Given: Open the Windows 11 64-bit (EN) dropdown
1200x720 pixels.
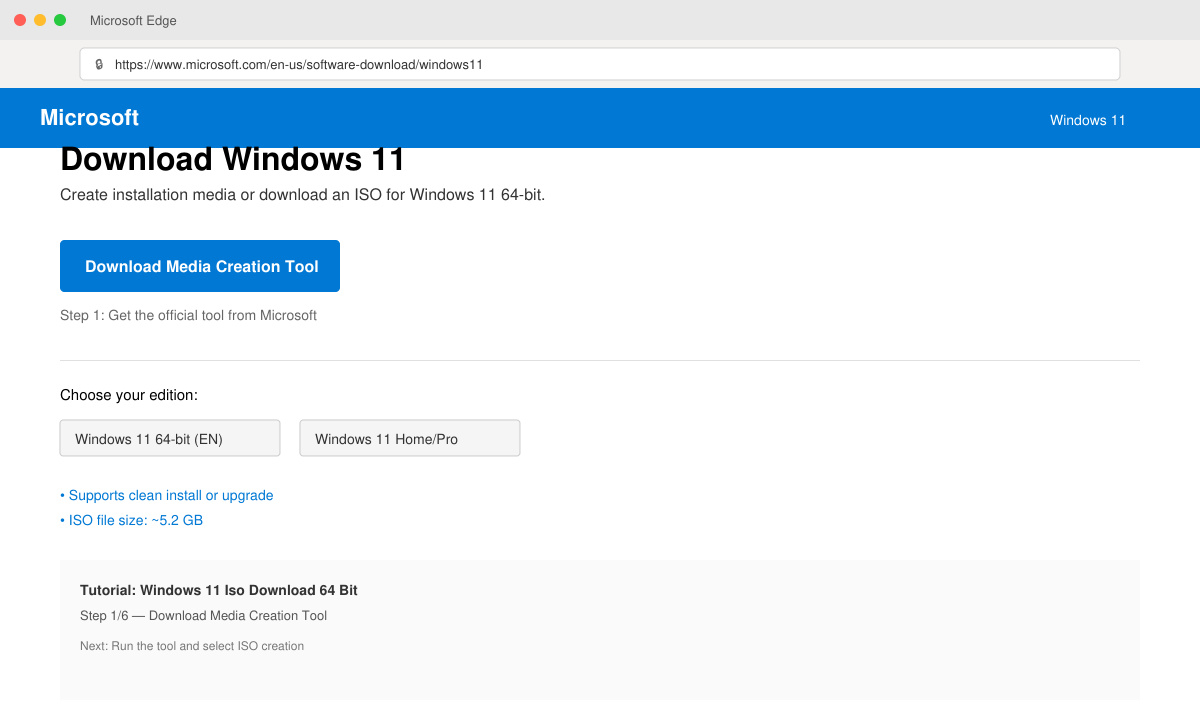Looking at the screenshot, I should (x=170, y=438).
